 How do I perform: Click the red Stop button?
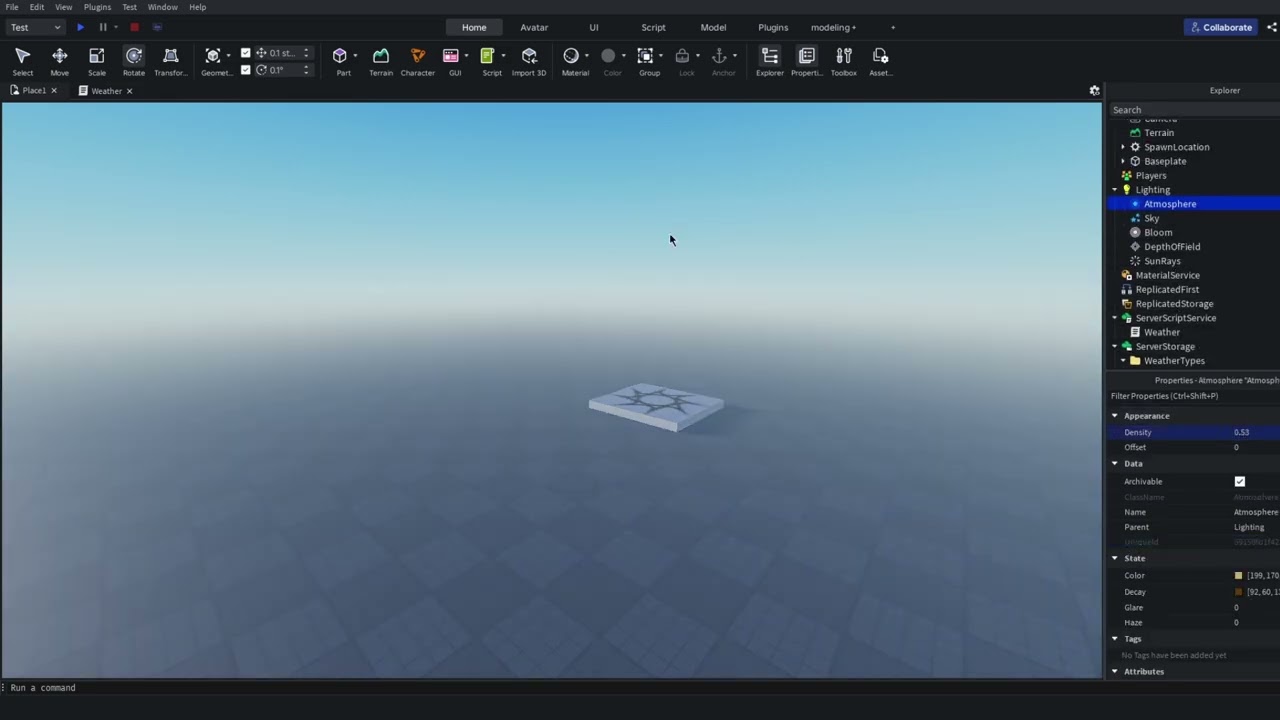click(x=134, y=27)
